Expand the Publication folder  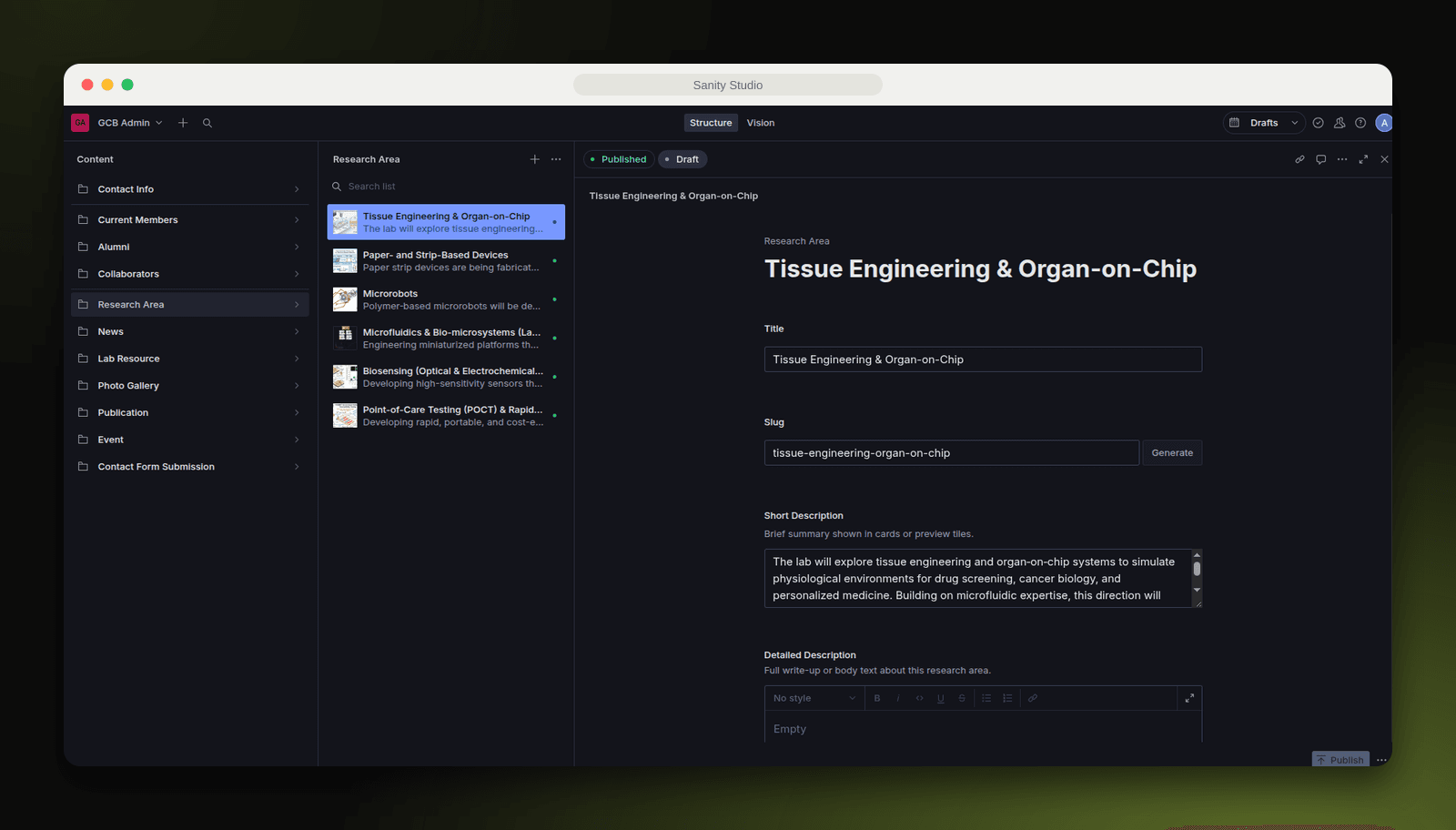click(x=189, y=412)
